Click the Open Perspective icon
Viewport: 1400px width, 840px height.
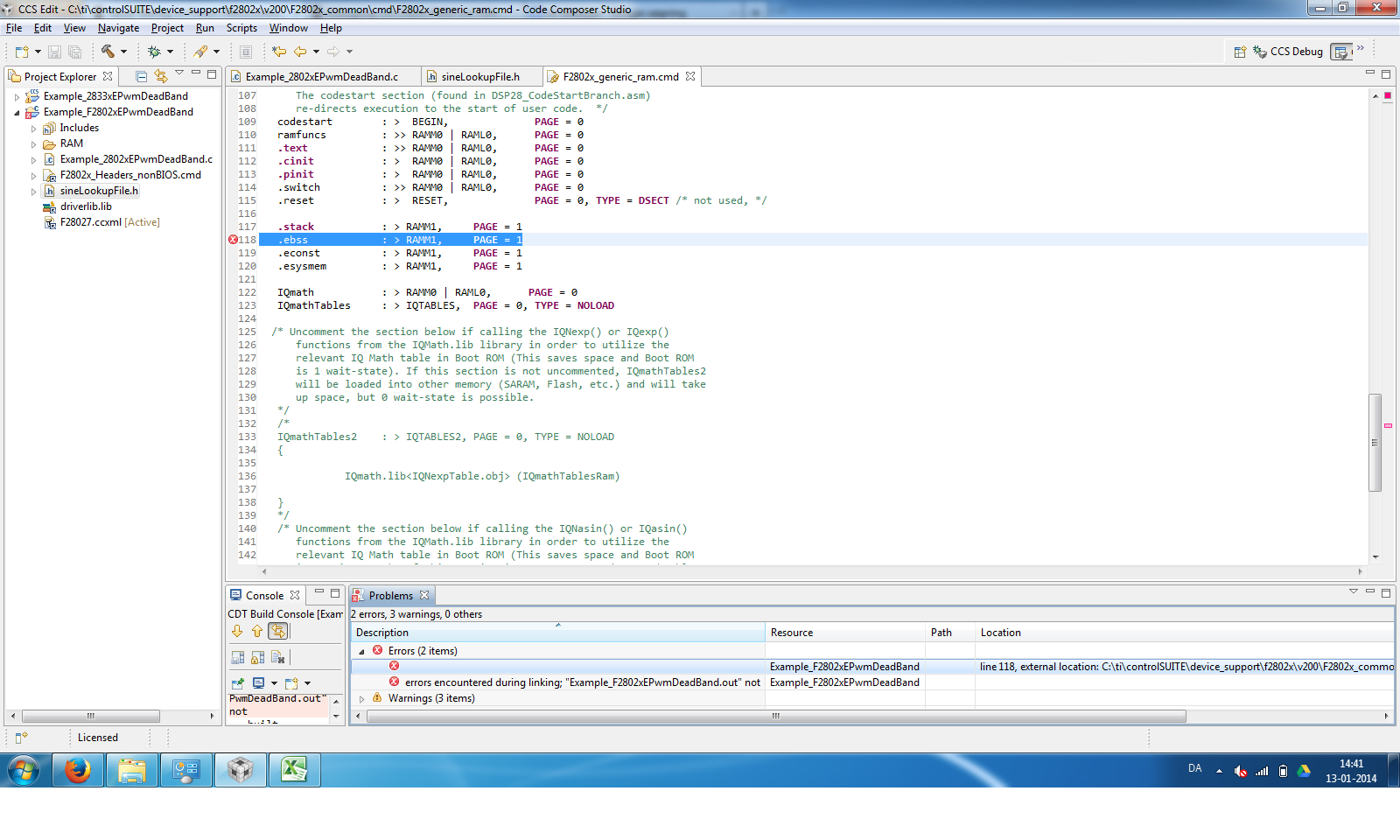pos(1240,52)
